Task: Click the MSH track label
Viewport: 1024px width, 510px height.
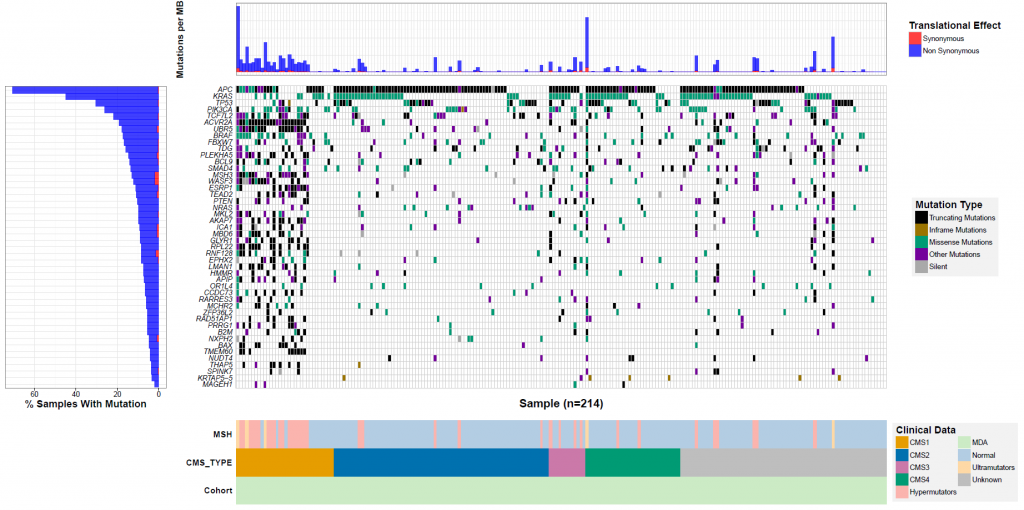Action: tap(224, 434)
